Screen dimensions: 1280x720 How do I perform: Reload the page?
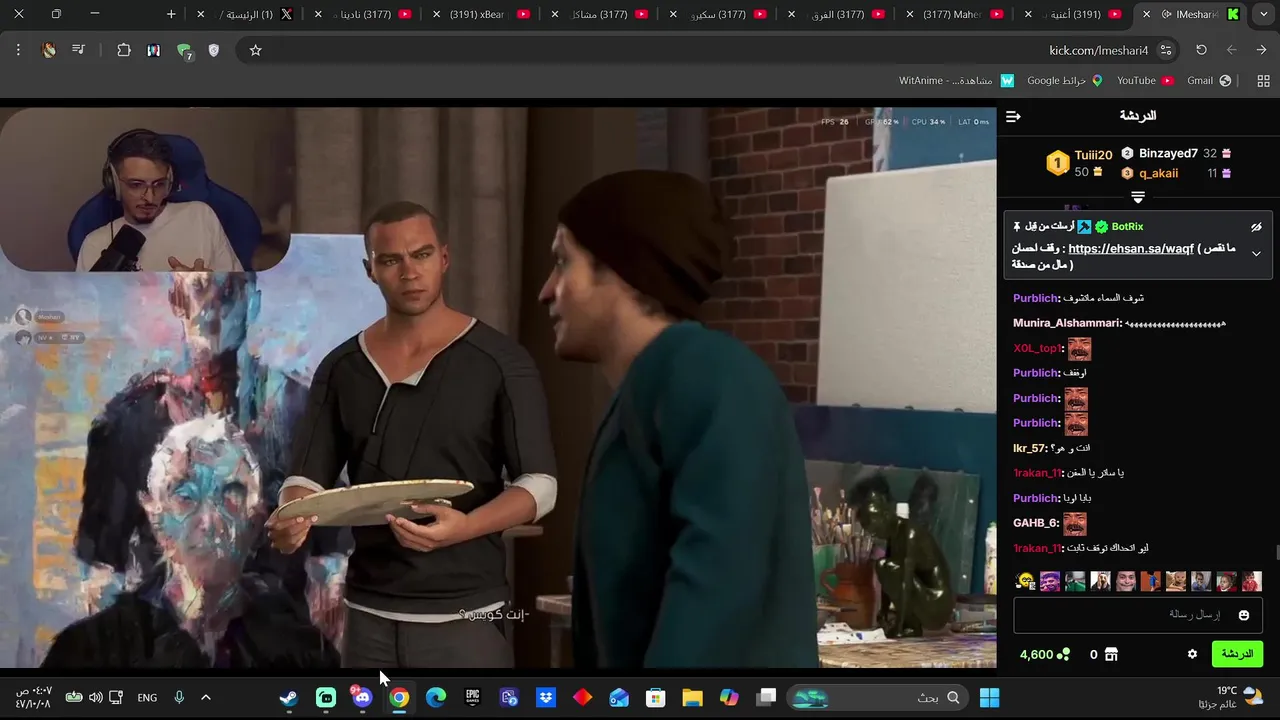click(x=1201, y=50)
